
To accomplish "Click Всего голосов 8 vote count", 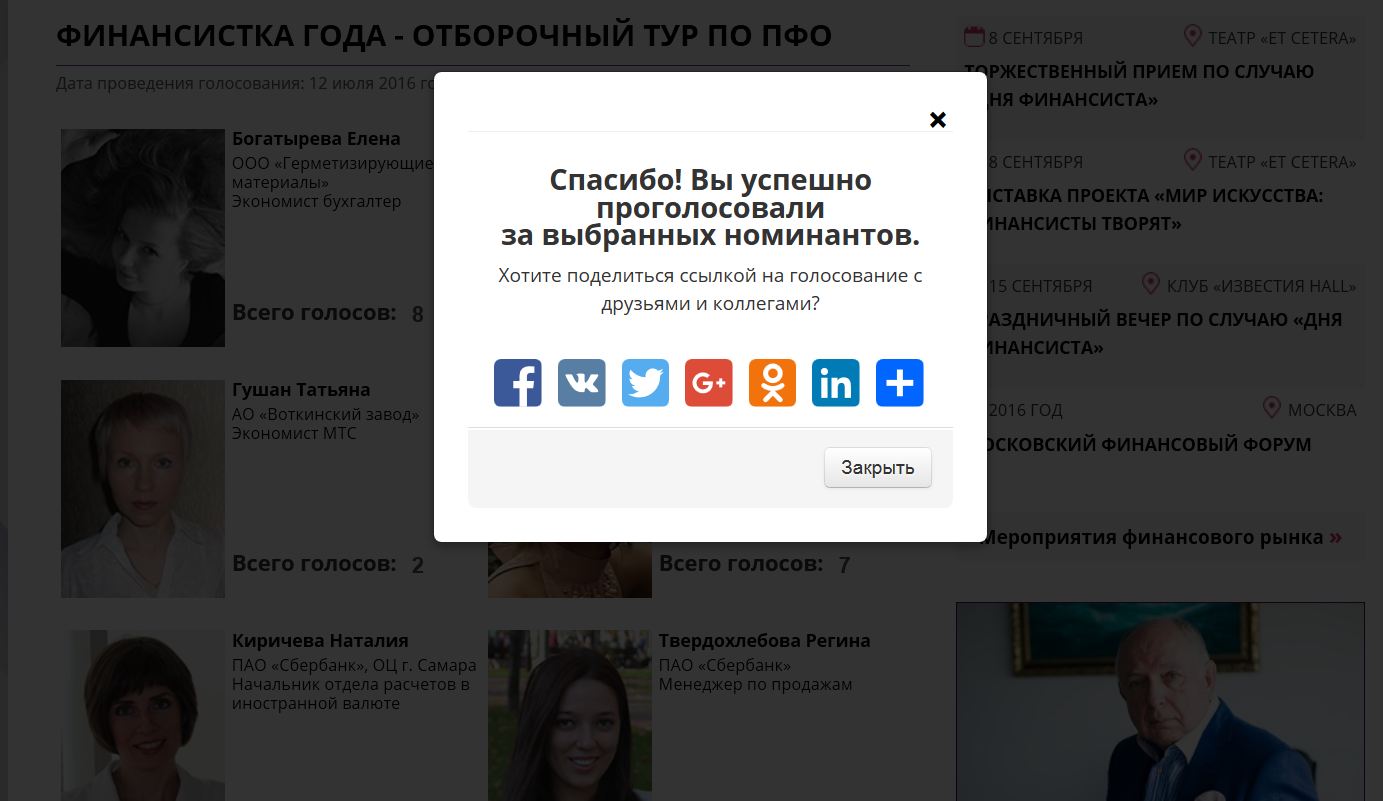I will [328, 313].
